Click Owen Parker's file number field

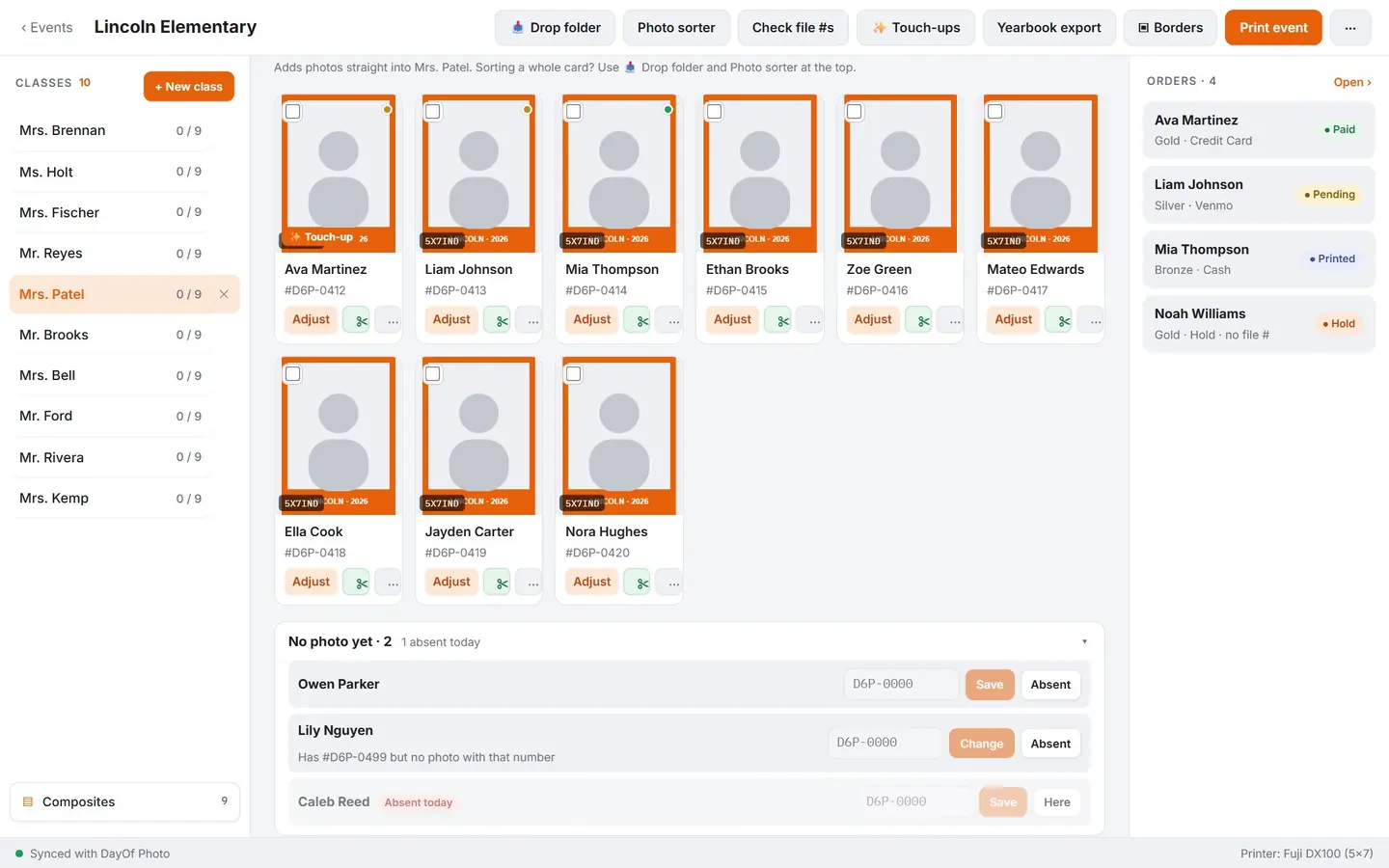901,685
